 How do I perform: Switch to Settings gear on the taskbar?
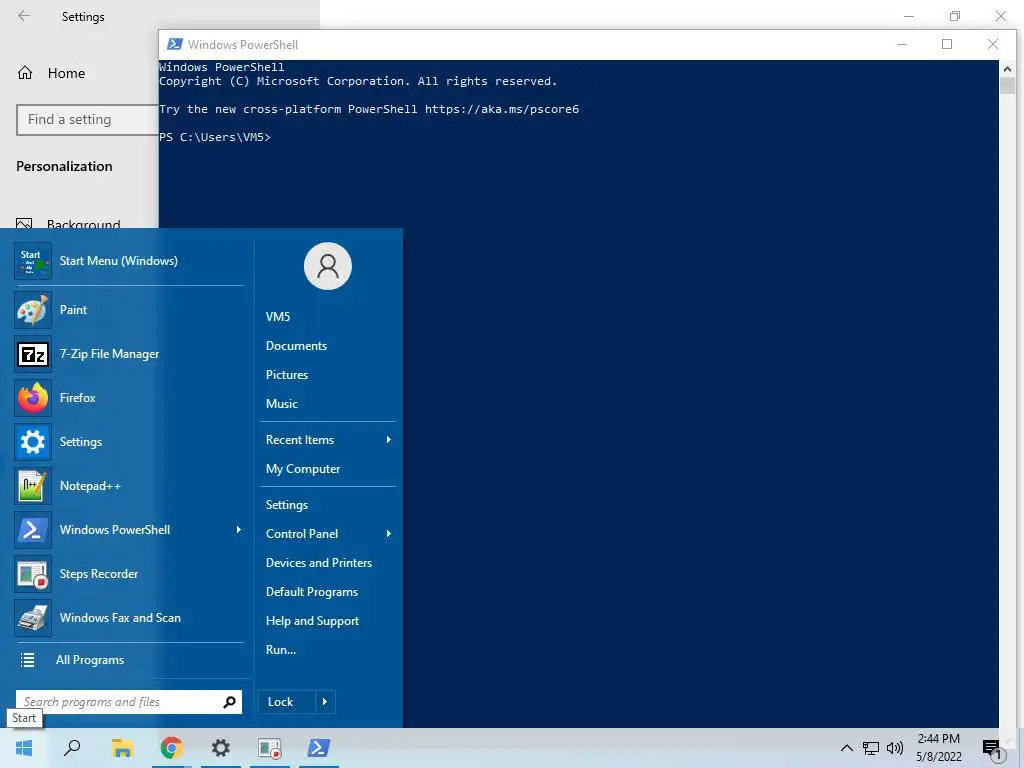click(x=221, y=748)
